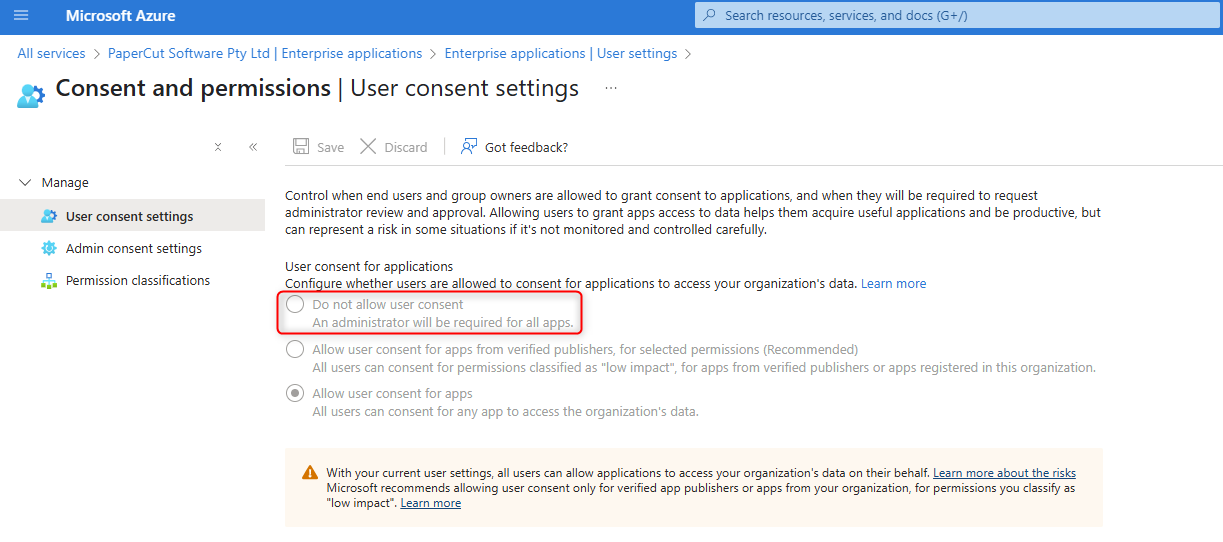1223x542 pixels.
Task: Open the ellipsis more options menu
Action: [x=611, y=88]
